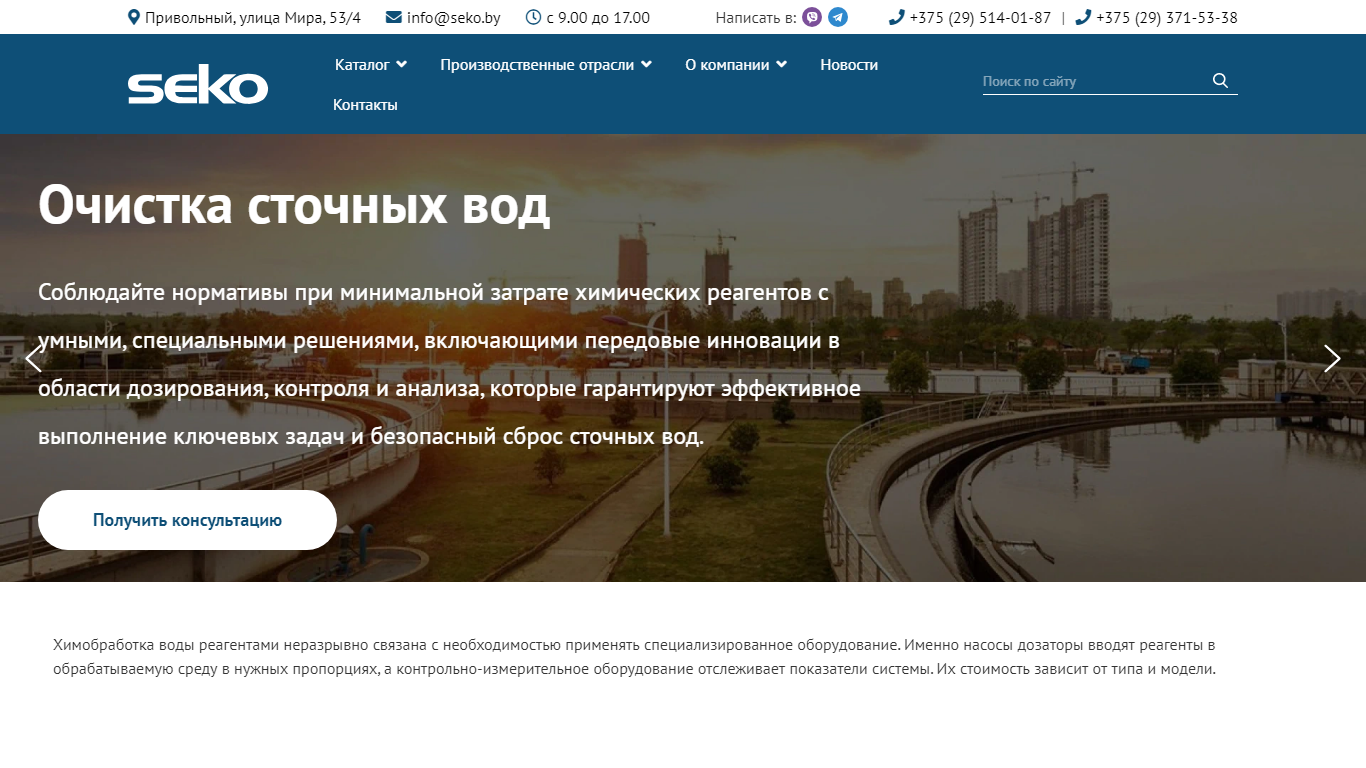
Task: Click the Написать в: label
Action: point(756,17)
